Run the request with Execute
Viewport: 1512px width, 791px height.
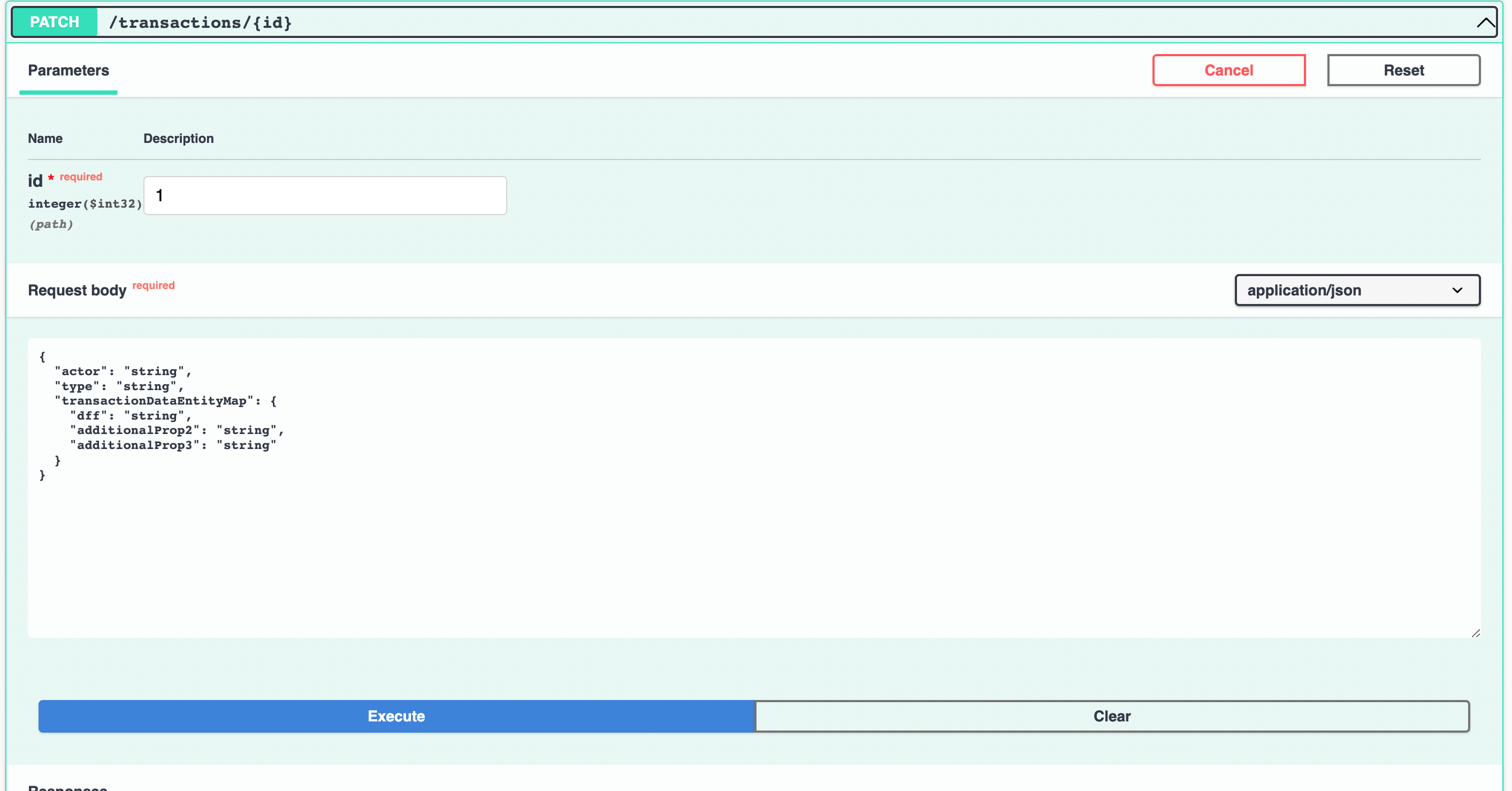(396, 716)
